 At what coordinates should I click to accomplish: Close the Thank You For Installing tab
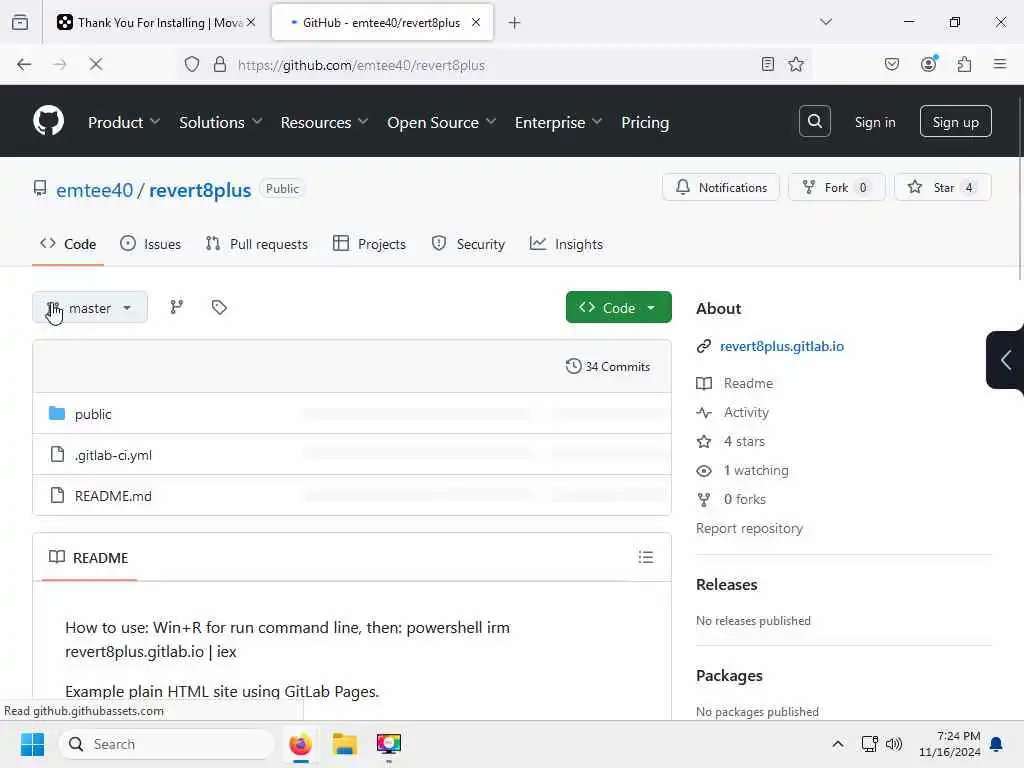(x=251, y=22)
